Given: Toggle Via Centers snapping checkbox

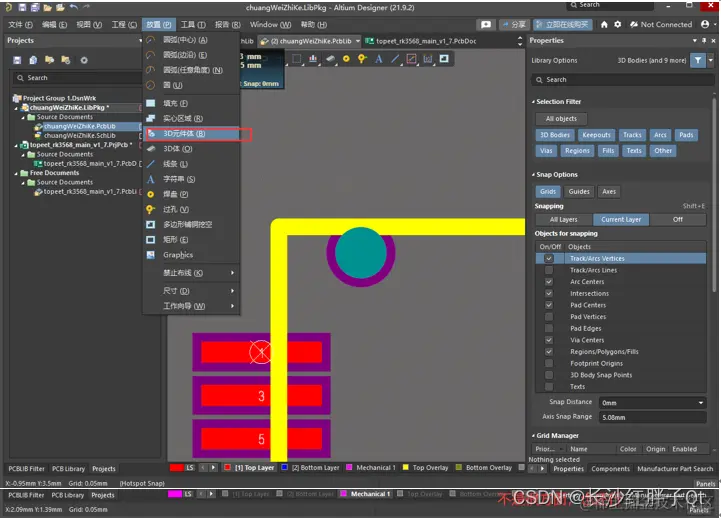Looking at the screenshot, I should coord(549,340).
